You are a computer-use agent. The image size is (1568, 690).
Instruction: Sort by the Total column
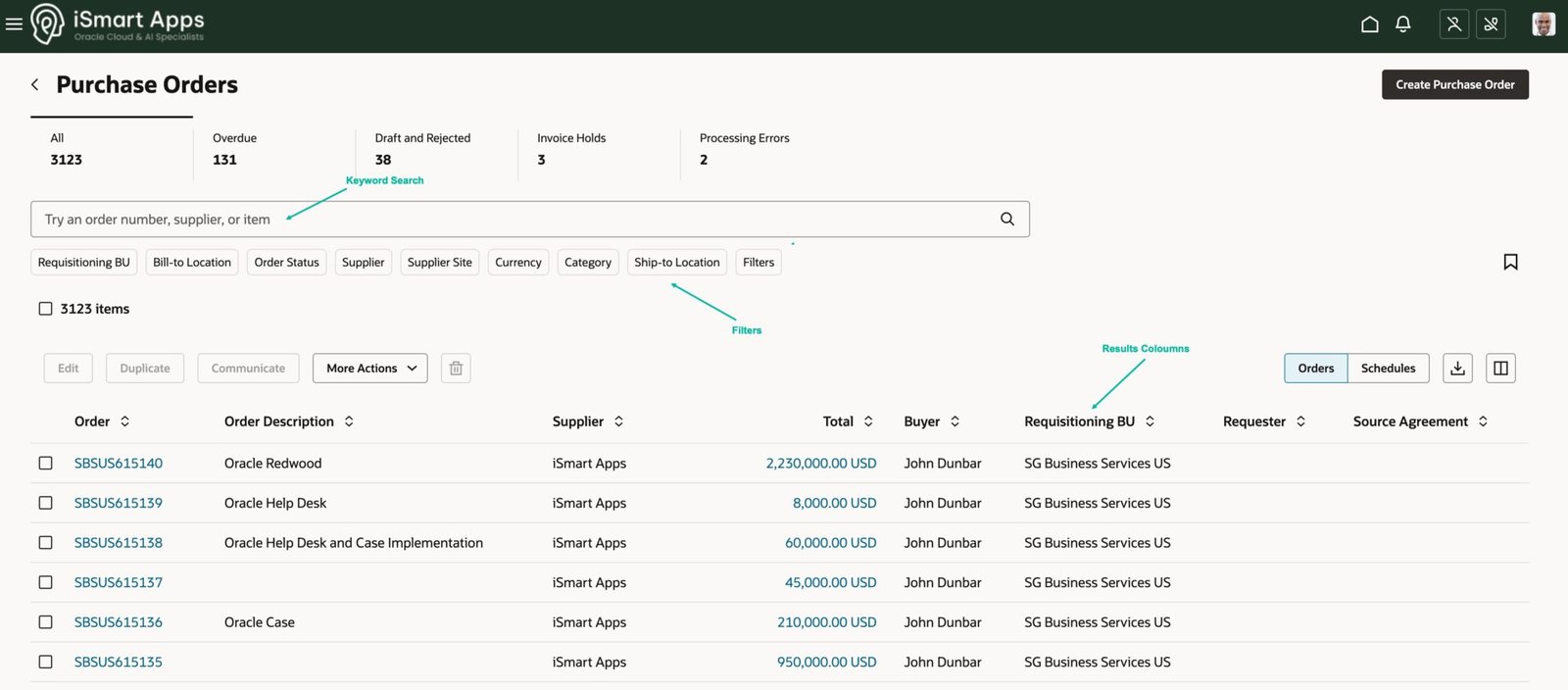click(868, 421)
